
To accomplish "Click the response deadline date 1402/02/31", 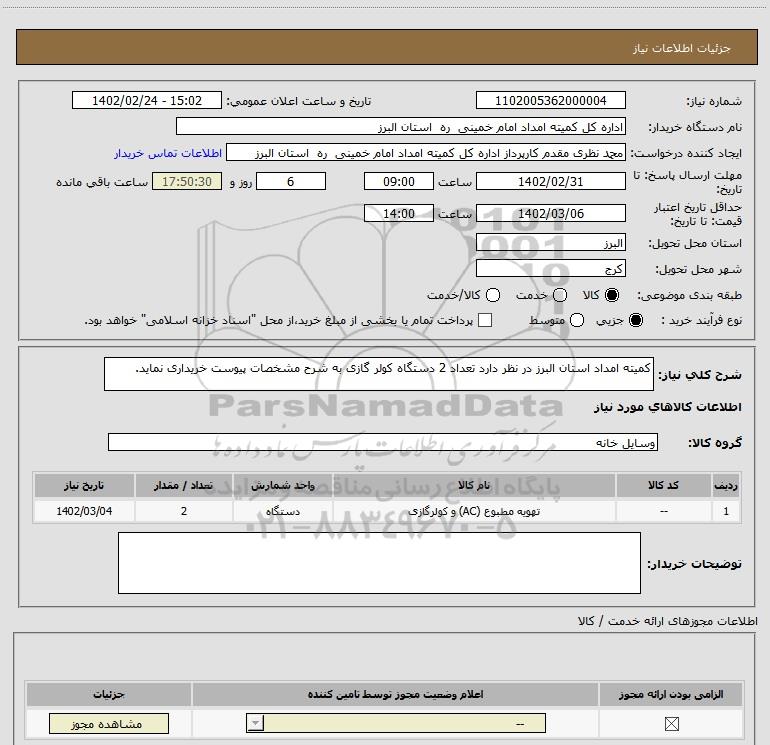I will [x=550, y=181].
